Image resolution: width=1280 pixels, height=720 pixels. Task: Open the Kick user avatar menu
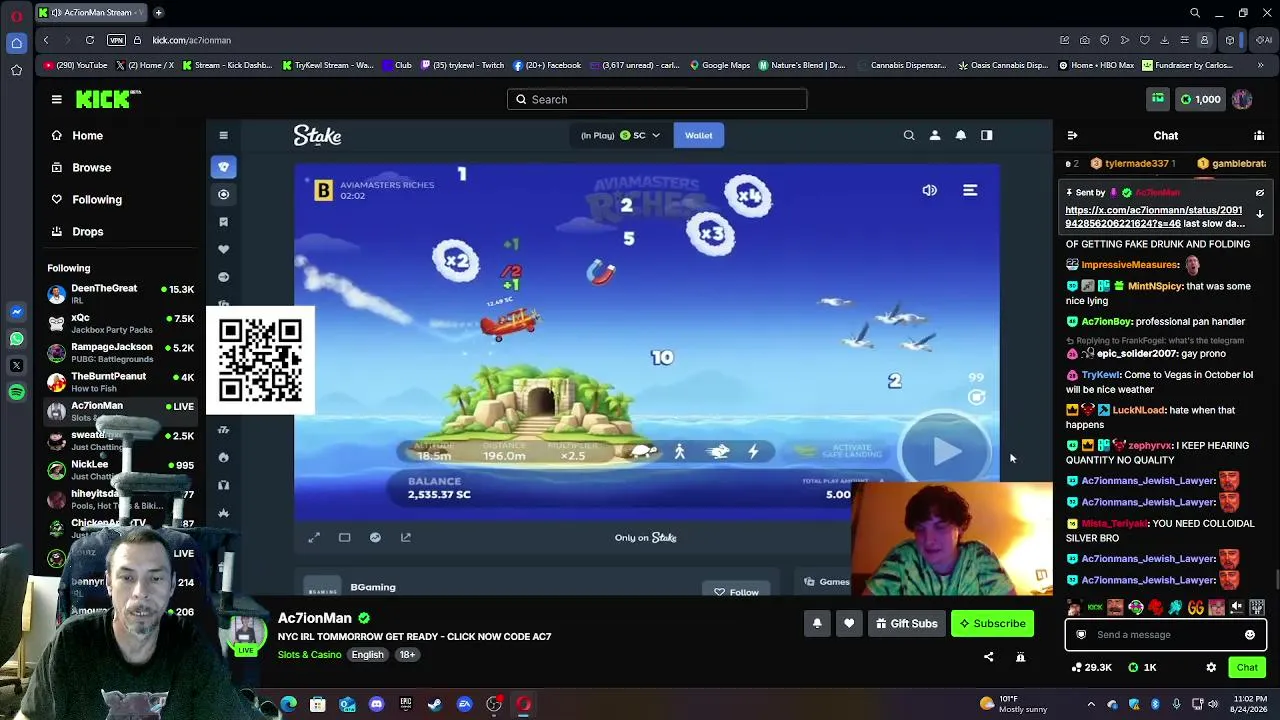[x=1242, y=99]
